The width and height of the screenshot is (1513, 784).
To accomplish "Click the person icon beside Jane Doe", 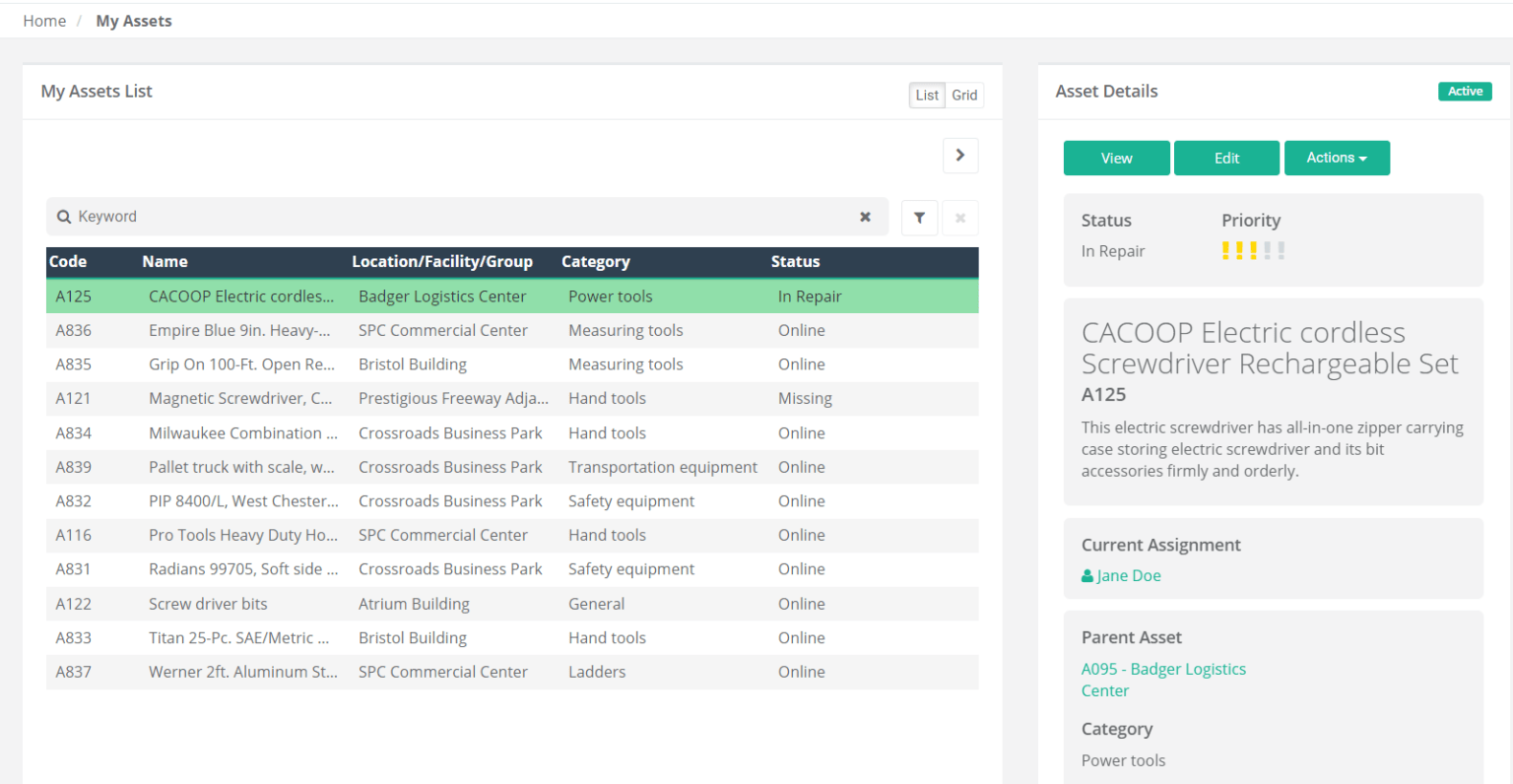I will (x=1086, y=575).
